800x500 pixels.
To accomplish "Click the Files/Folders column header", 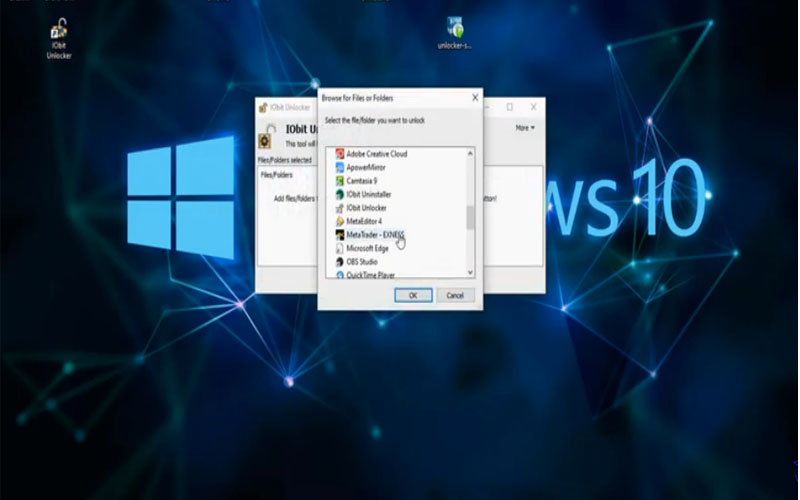I will (x=277, y=175).
